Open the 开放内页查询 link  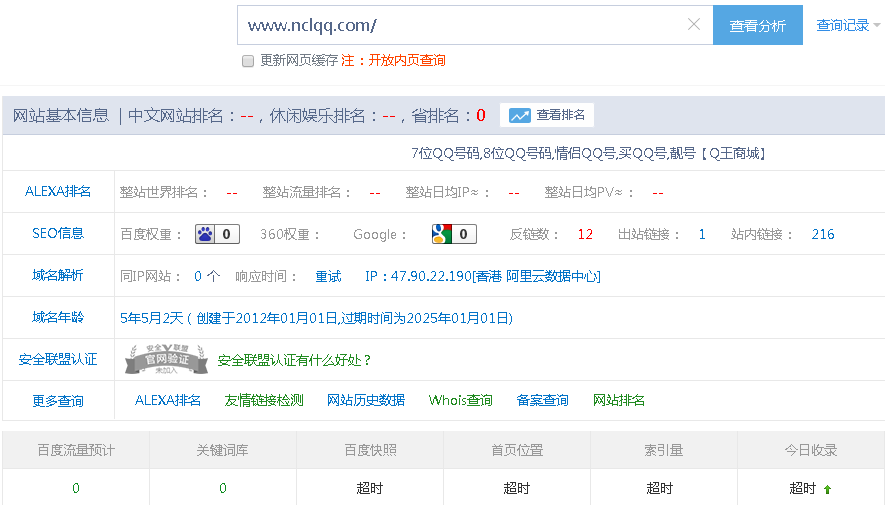407,61
